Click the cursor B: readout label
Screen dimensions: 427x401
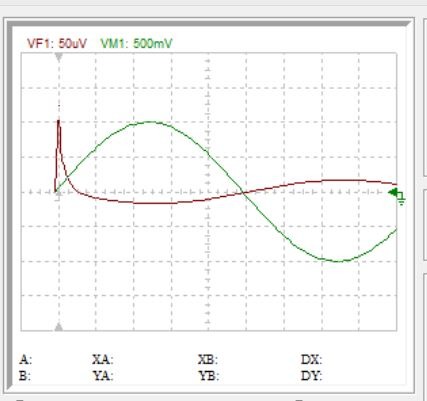click(x=25, y=376)
